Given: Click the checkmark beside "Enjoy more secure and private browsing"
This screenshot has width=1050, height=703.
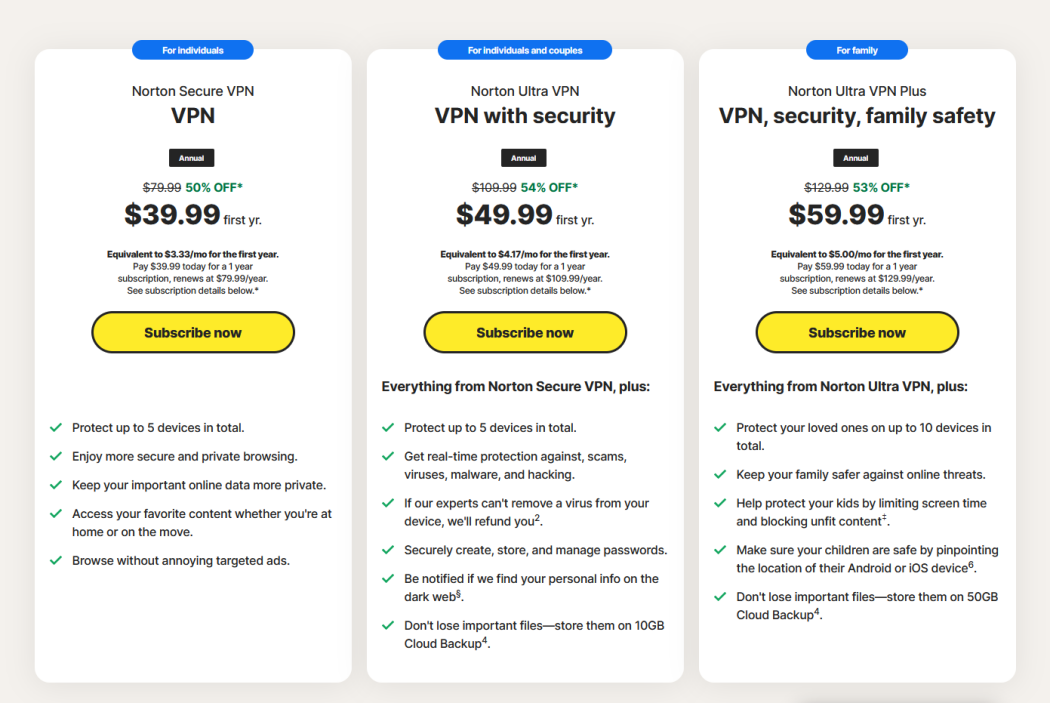Looking at the screenshot, I should tap(57, 455).
